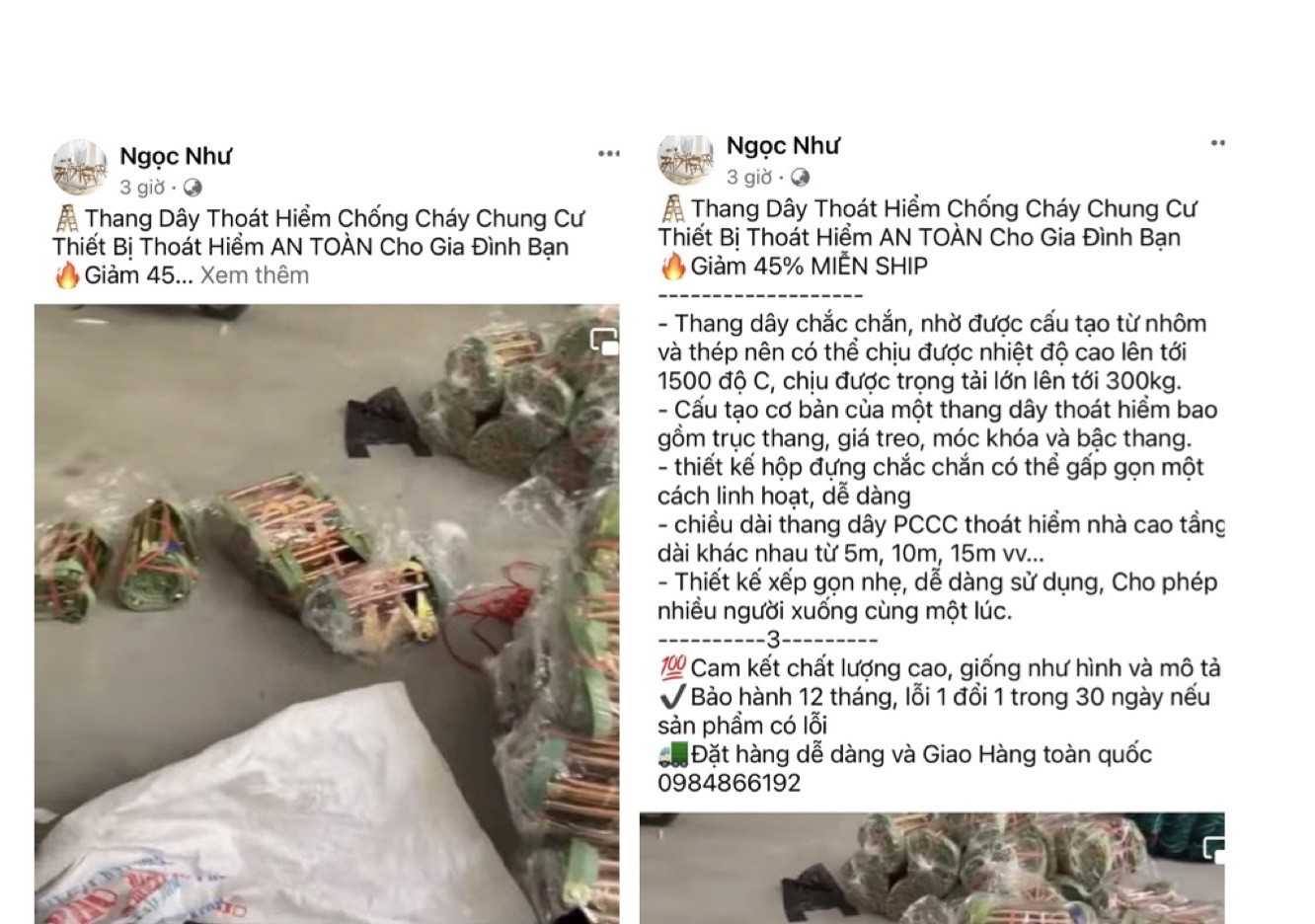Open the left post's three-dot options menu
The image size is (1315, 924).
[x=608, y=153]
